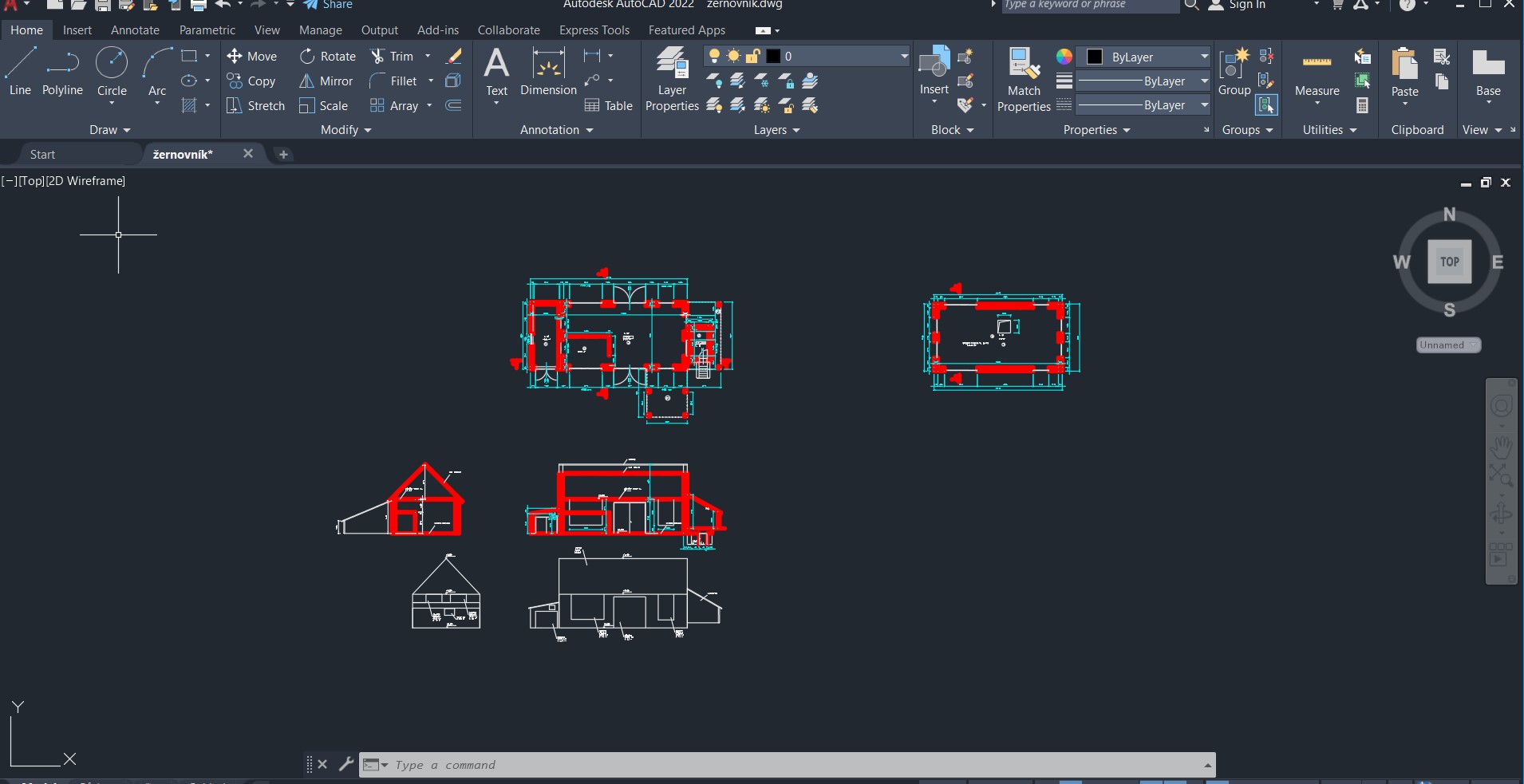This screenshot has height=784, width=1524.
Task: Toggle layer 0 on/off lightbulb
Action: tap(714, 56)
